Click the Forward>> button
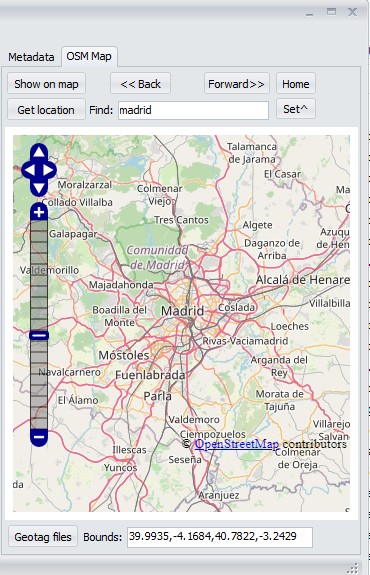The image size is (370, 575). point(237,84)
